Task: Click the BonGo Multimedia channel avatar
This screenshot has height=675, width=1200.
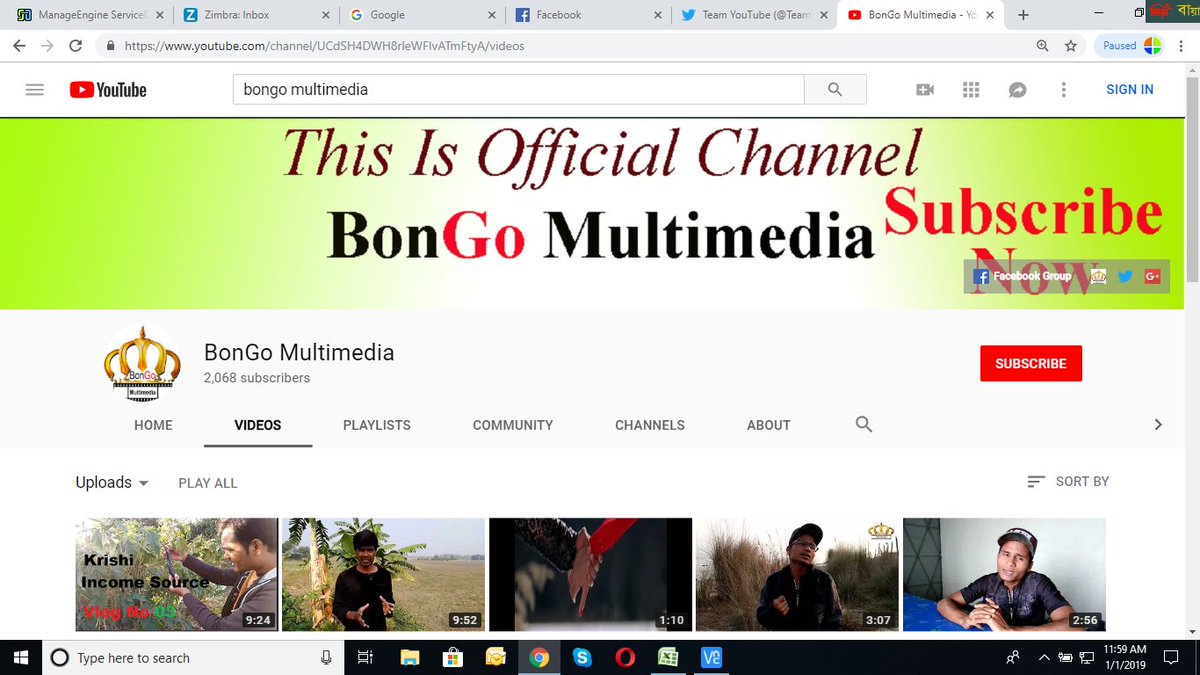Action: 142,364
